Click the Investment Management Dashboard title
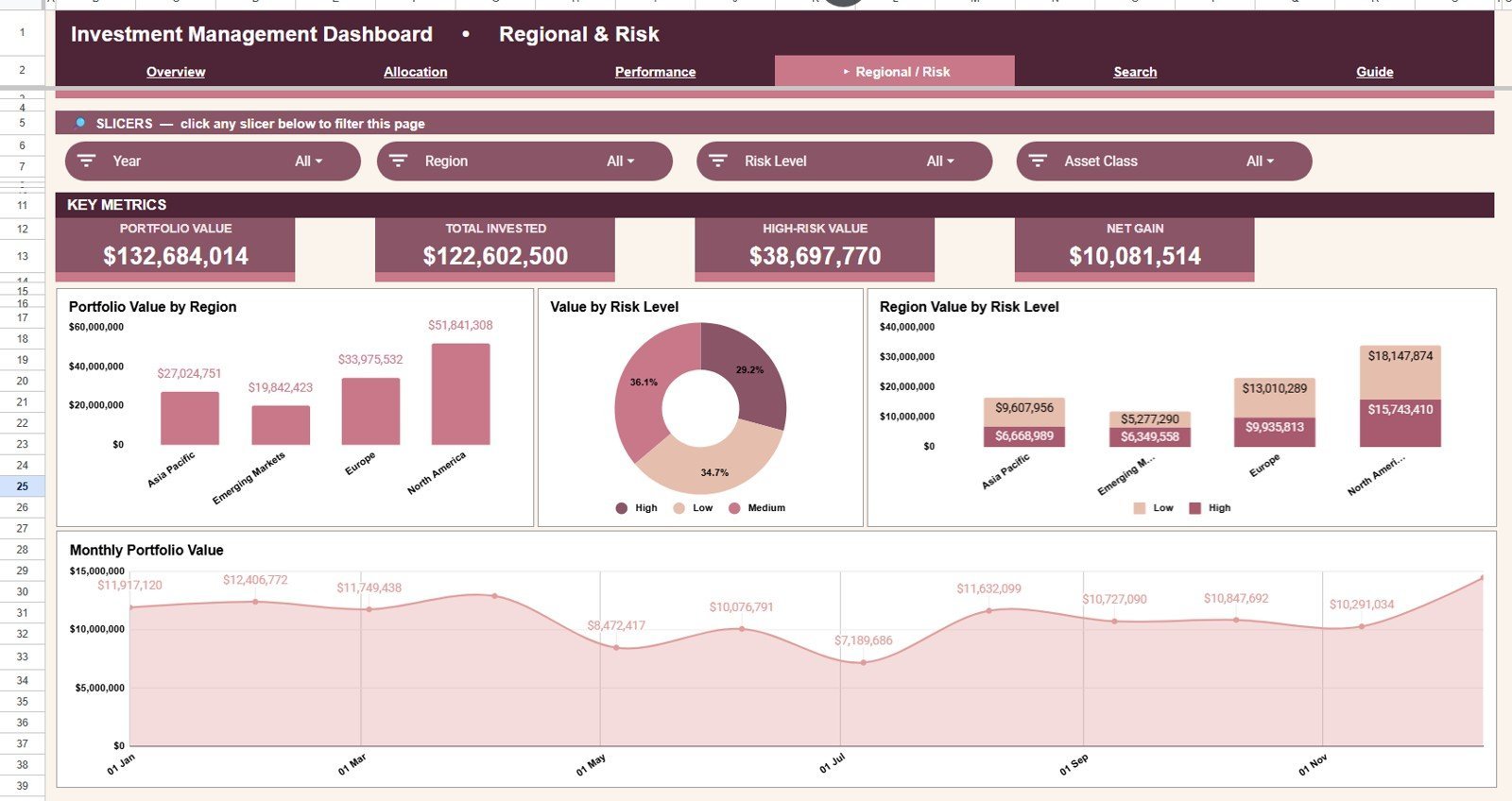The image size is (1512, 801). tap(251, 34)
